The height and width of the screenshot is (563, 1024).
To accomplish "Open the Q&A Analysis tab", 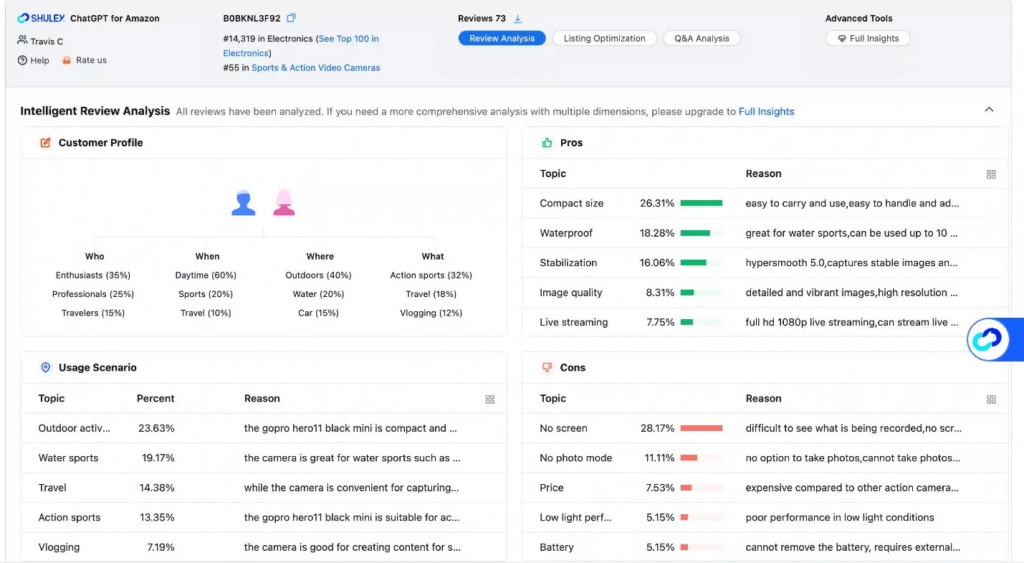I will [701, 39].
